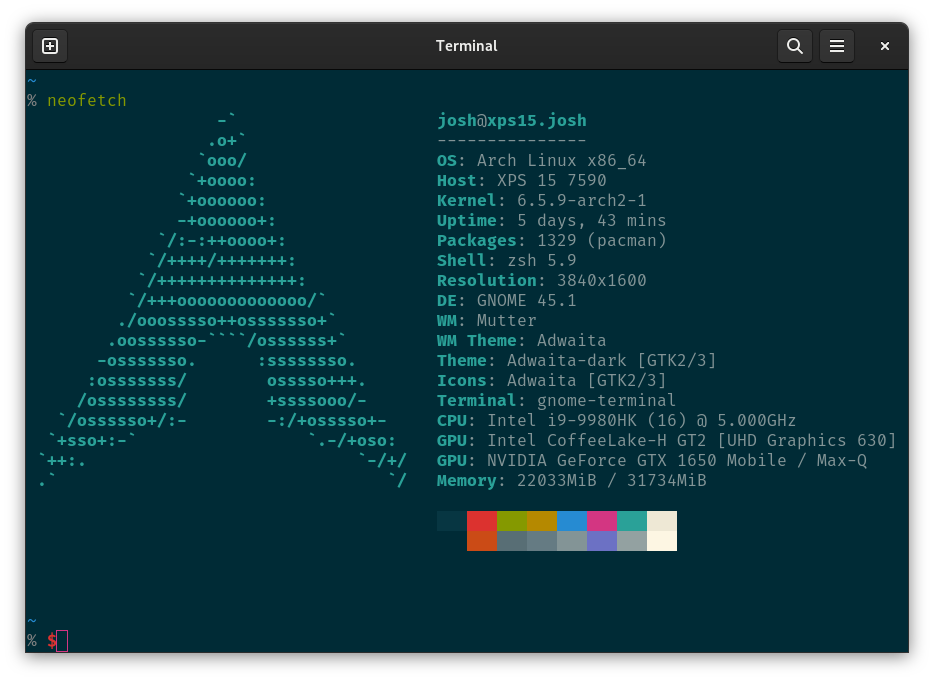Click the GPU: NVIDIA GeForce GTX 1650 line
Image resolution: width=934 pixels, height=681 pixels.
pos(652,461)
